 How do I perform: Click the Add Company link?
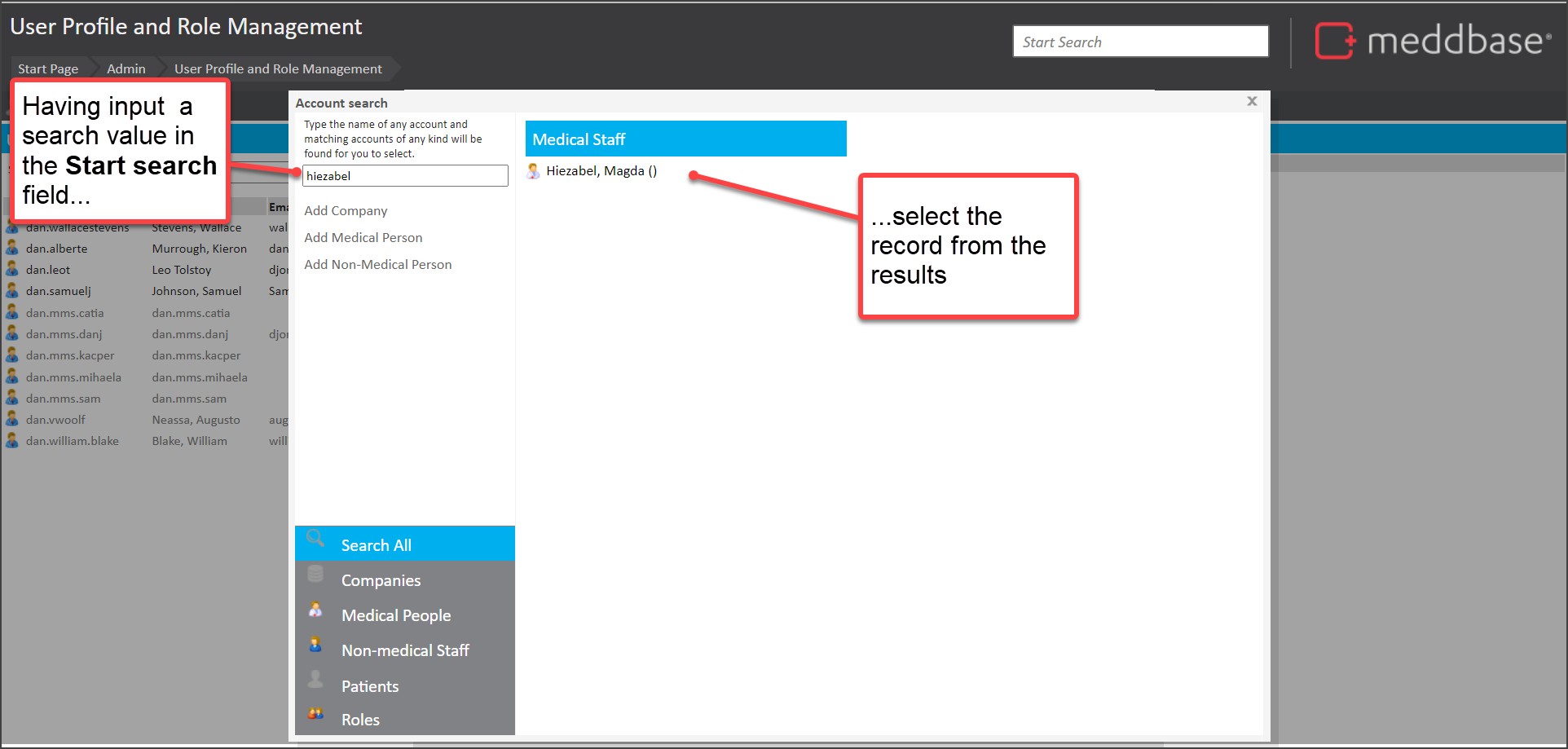(346, 211)
